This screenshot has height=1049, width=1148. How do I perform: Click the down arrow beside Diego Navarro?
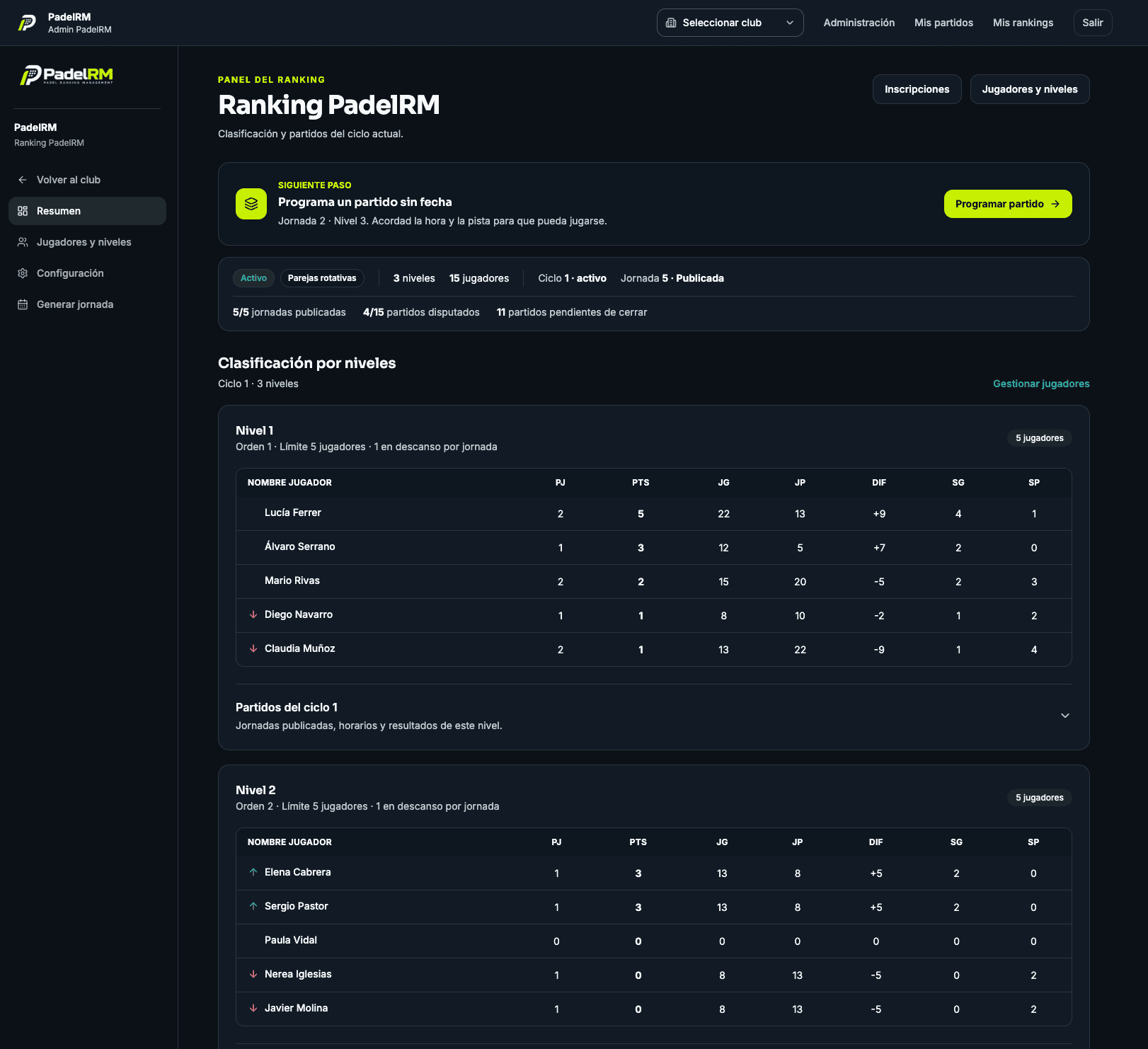point(253,614)
